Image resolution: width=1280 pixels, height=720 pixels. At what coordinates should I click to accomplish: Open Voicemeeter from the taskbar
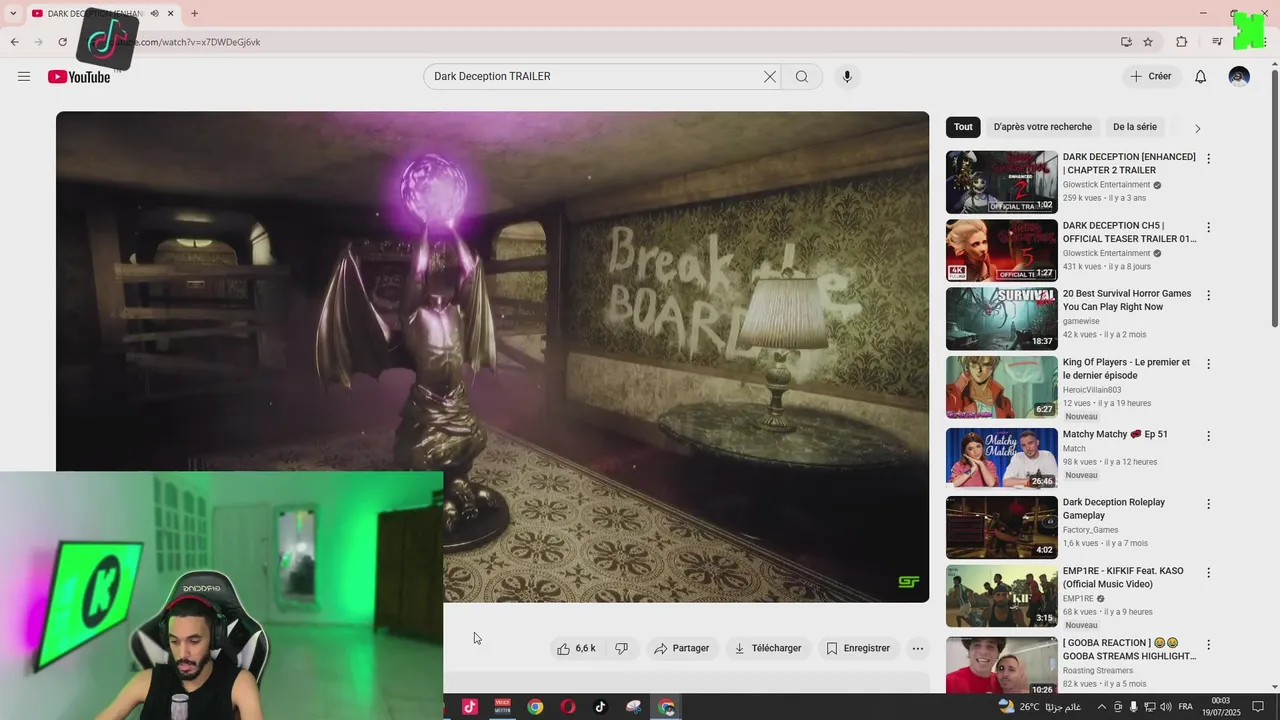pyautogui.click(x=502, y=707)
